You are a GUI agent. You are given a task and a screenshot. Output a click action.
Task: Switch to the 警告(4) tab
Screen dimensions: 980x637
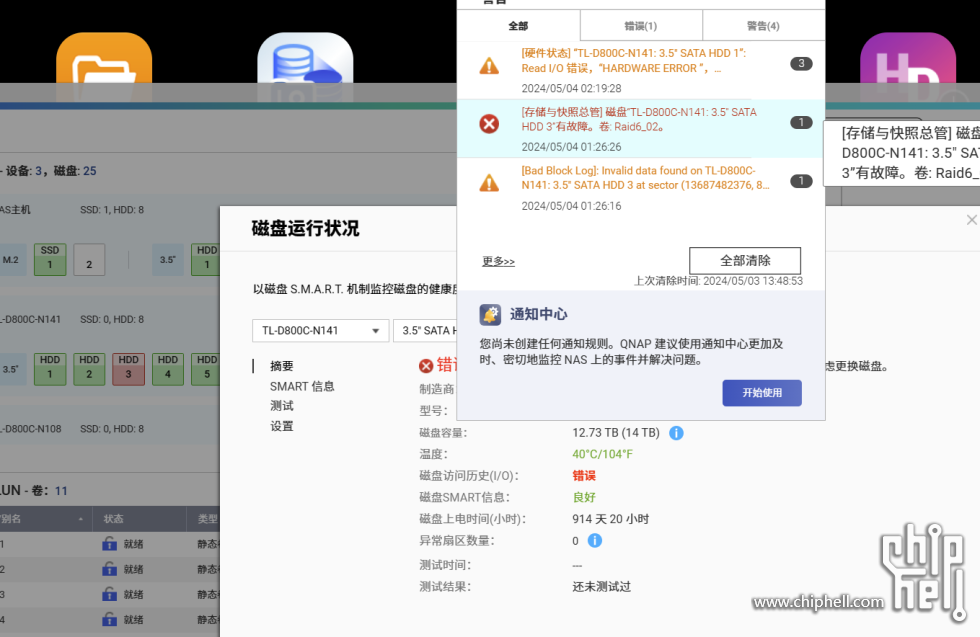coord(763,26)
